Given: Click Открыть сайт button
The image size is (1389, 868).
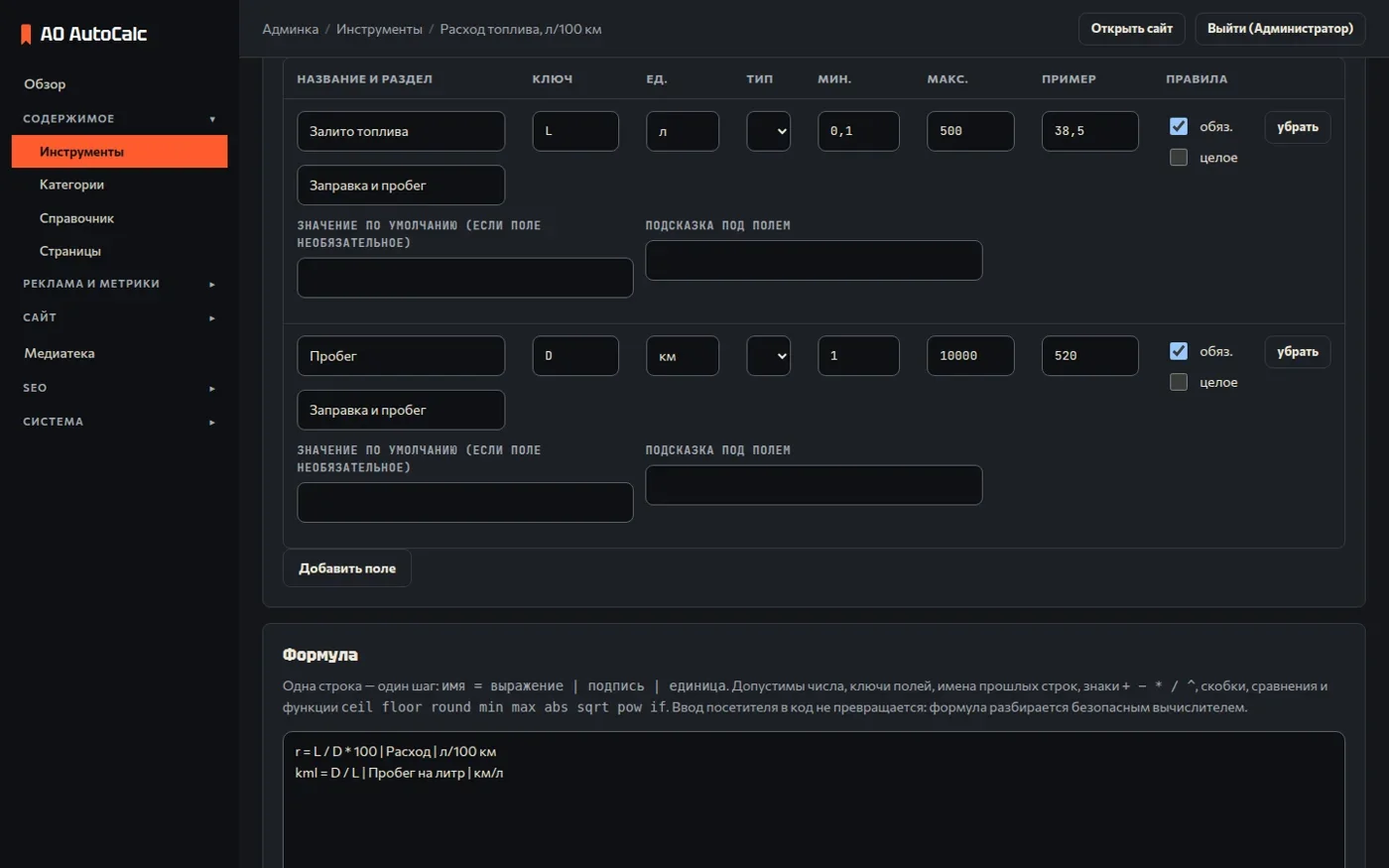Looking at the screenshot, I should [1132, 29].
